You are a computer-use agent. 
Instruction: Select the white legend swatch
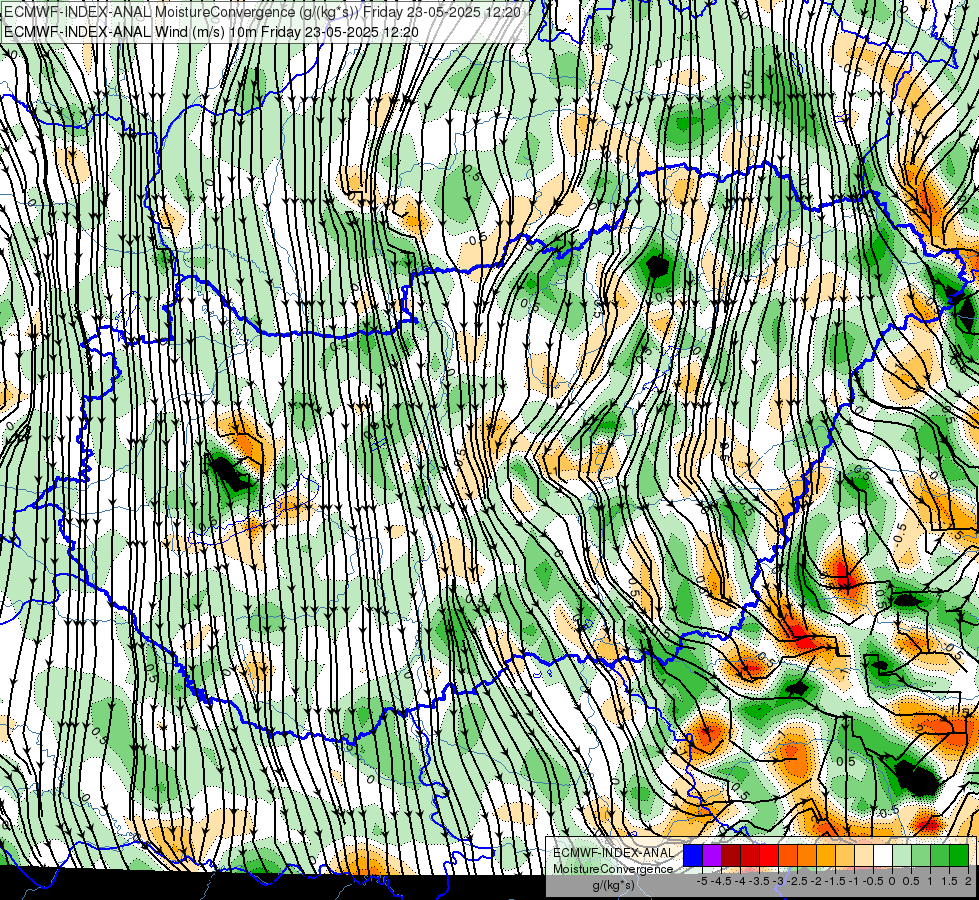click(x=883, y=855)
